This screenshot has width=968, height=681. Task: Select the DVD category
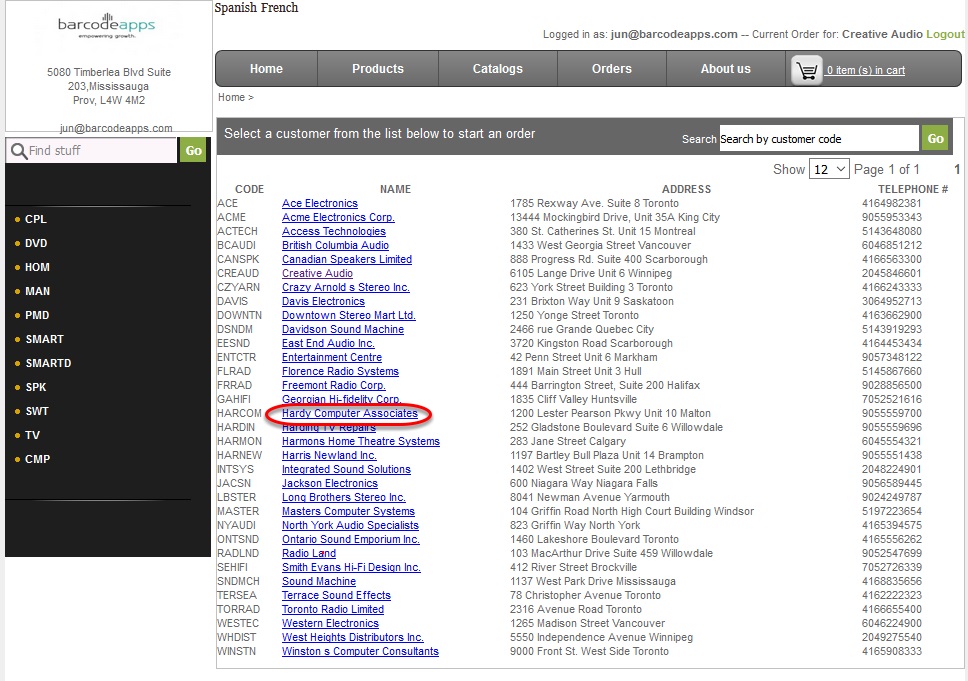click(x=36, y=243)
